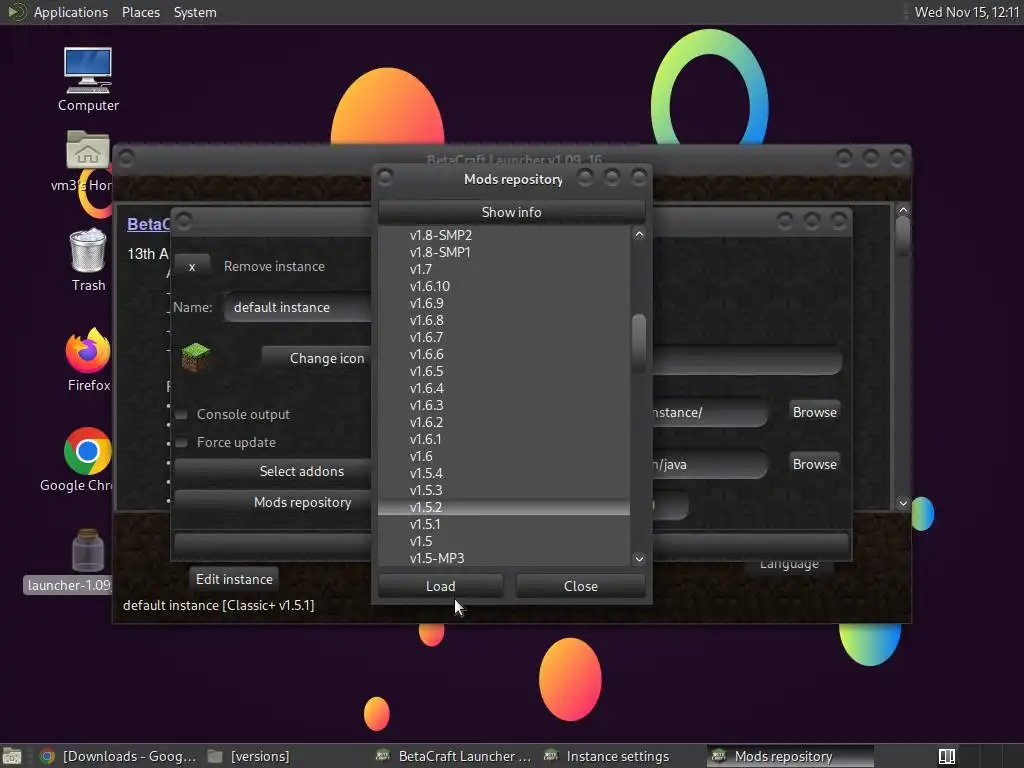The width and height of the screenshot is (1024, 768).
Task: Click the Edit instance button
Action: [234, 579]
